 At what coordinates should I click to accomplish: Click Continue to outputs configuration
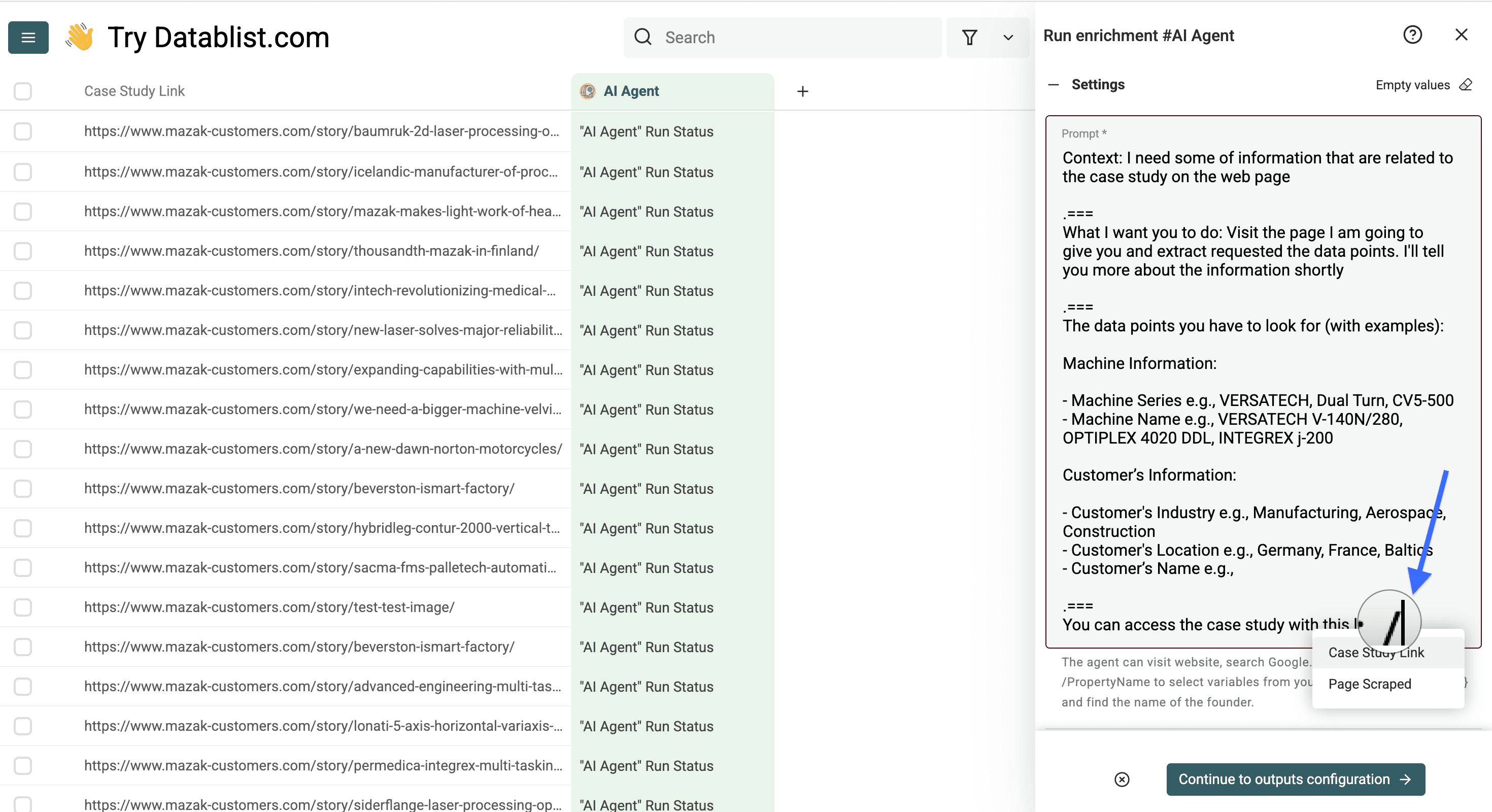(x=1296, y=780)
